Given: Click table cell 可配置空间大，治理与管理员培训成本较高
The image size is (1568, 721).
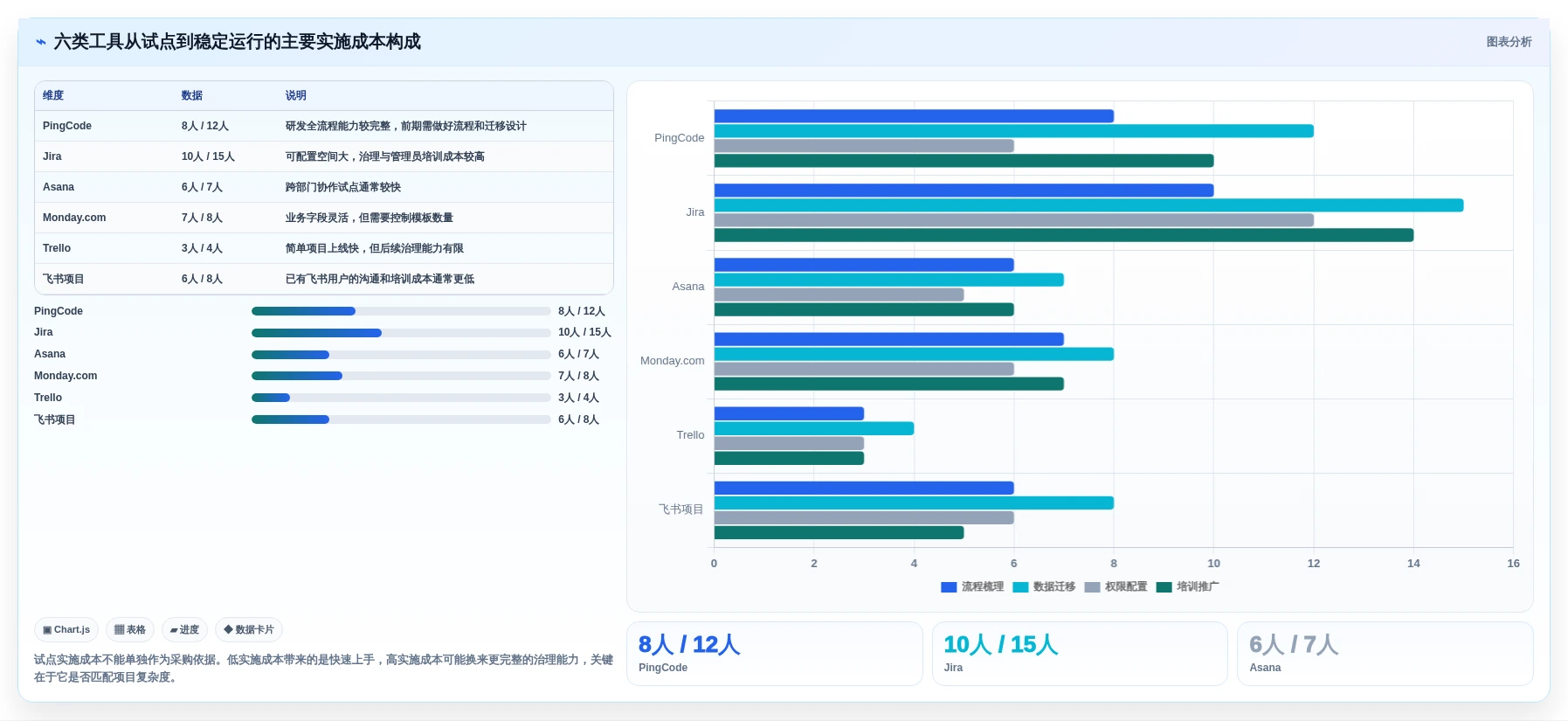Looking at the screenshot, I should coord(385,156).
